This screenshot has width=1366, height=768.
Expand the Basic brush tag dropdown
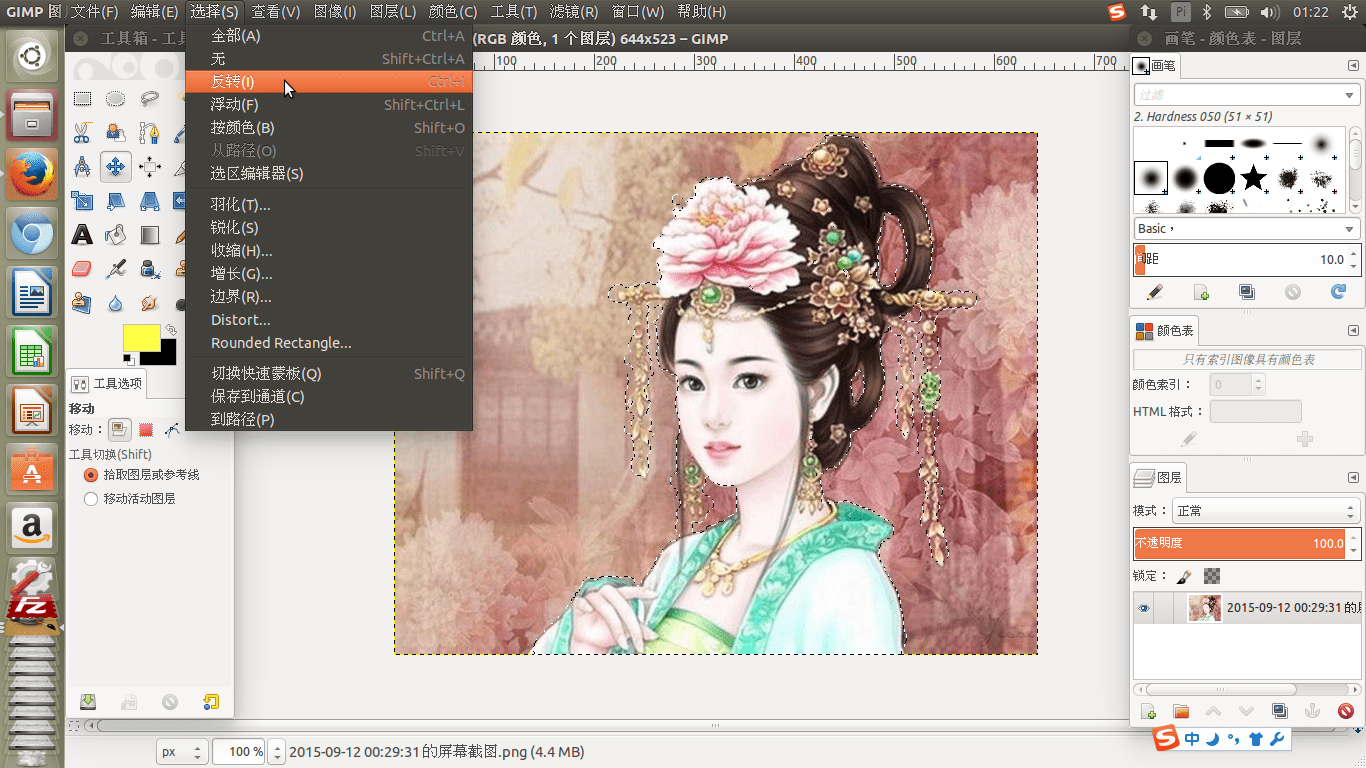tap(1246, 229)
